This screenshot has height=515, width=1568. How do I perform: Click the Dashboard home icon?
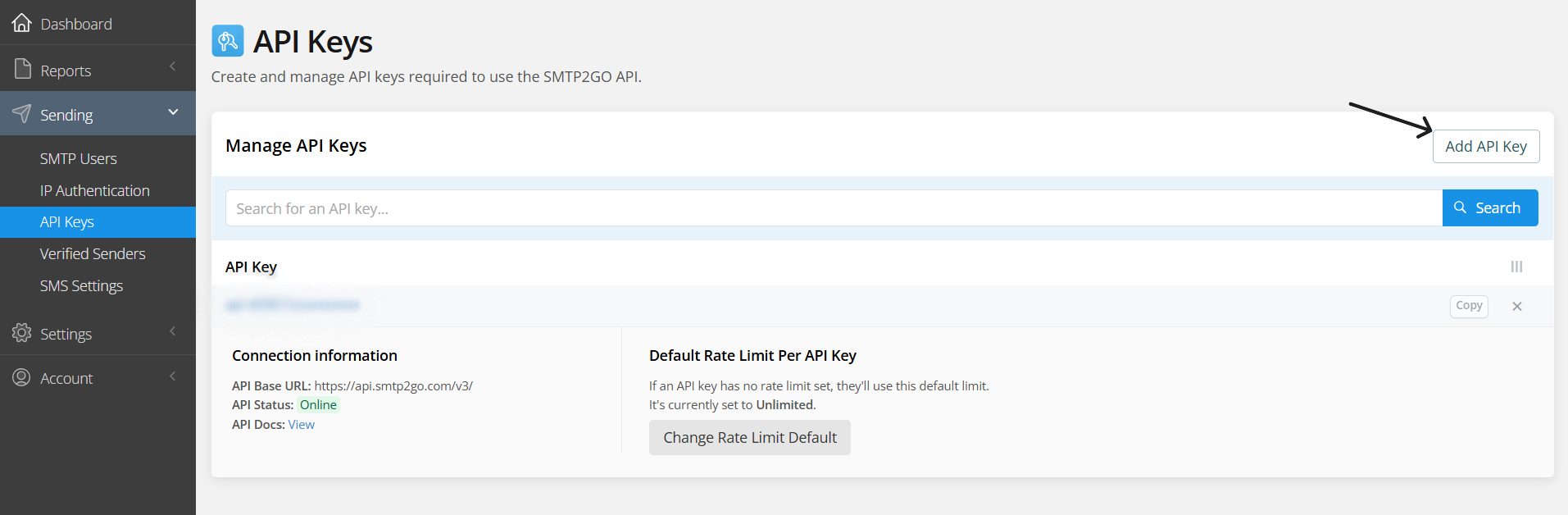[x=22, y=23]
